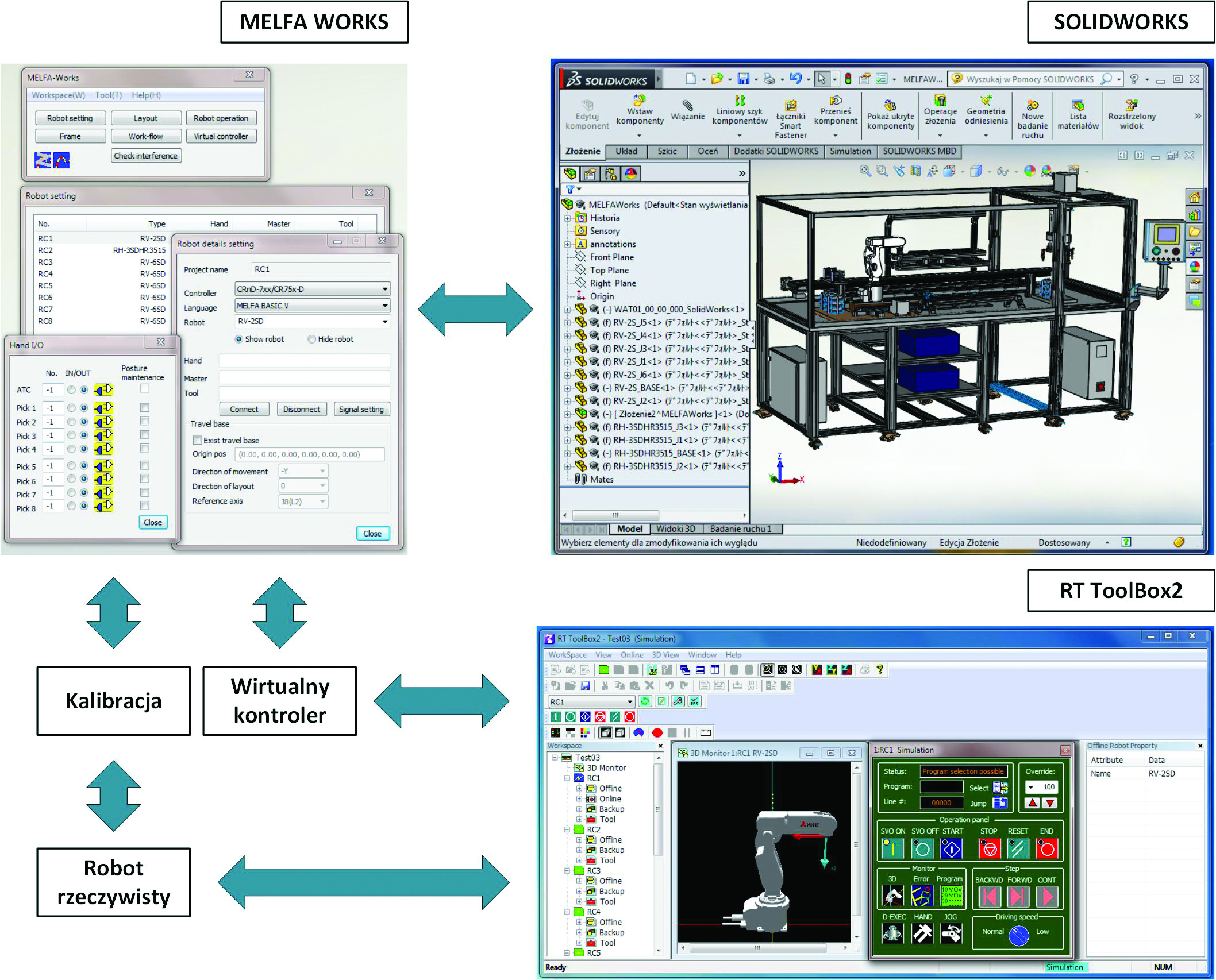Click the RESET icon in Operation panel
The image size is (1216, 980).
pyautogui.click(x=1018, y=848)
